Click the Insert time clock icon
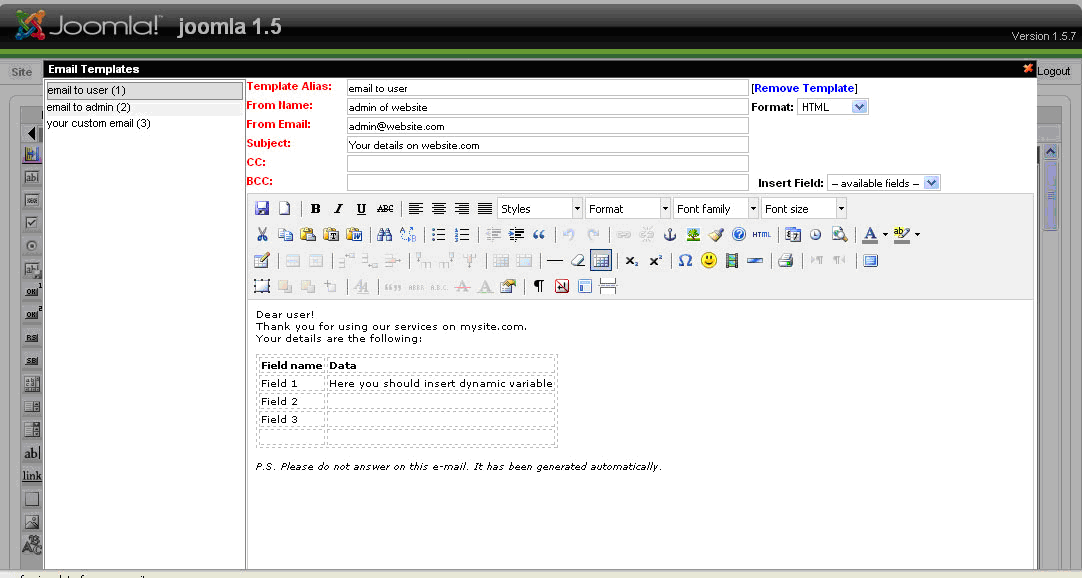Screen dimensions: 1082x578 coord(816,235)
